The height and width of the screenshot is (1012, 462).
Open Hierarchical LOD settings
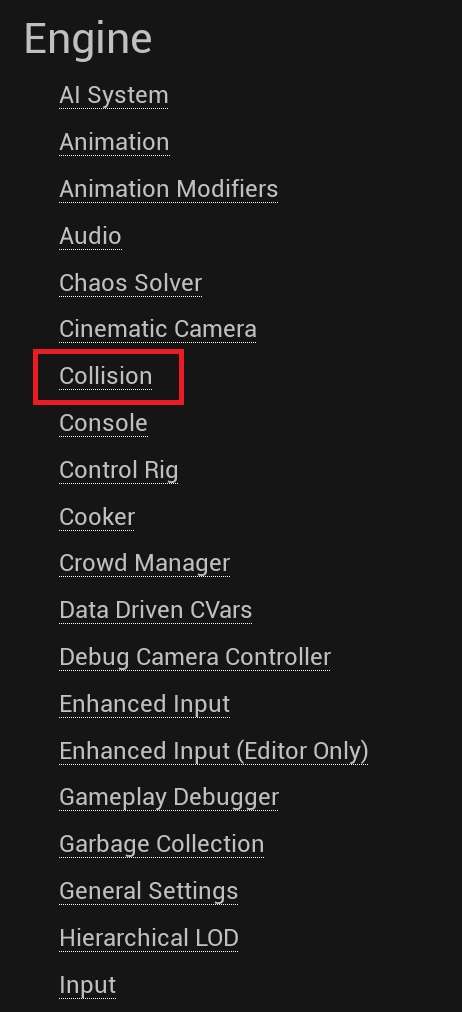point(149,938)
